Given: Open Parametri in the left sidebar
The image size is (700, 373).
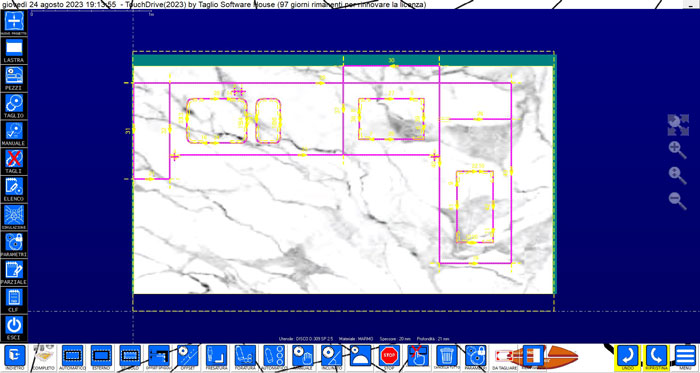Looking at the screenshot, I should point(14,245).
